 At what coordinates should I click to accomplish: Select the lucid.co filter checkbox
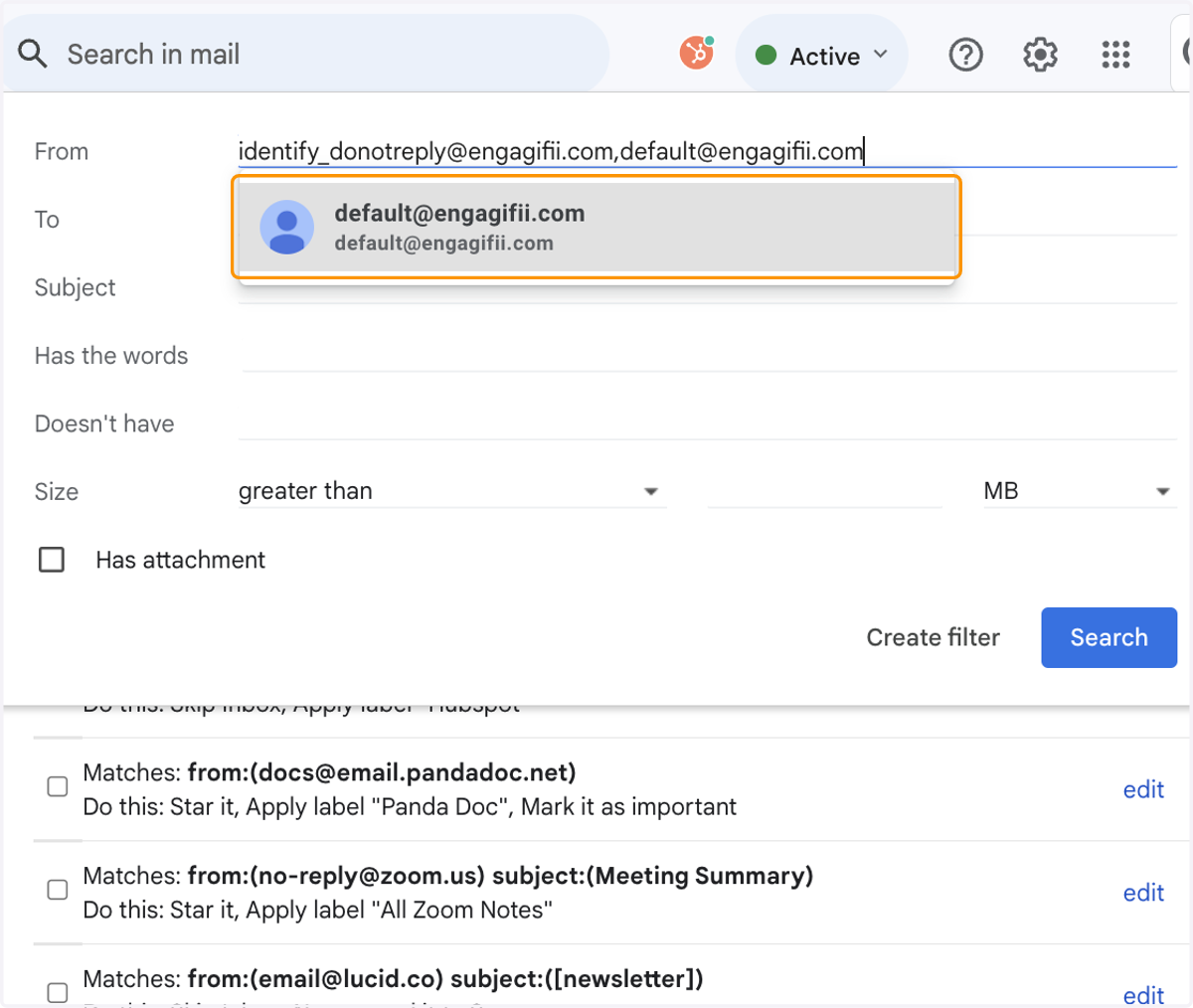point(58,992)
